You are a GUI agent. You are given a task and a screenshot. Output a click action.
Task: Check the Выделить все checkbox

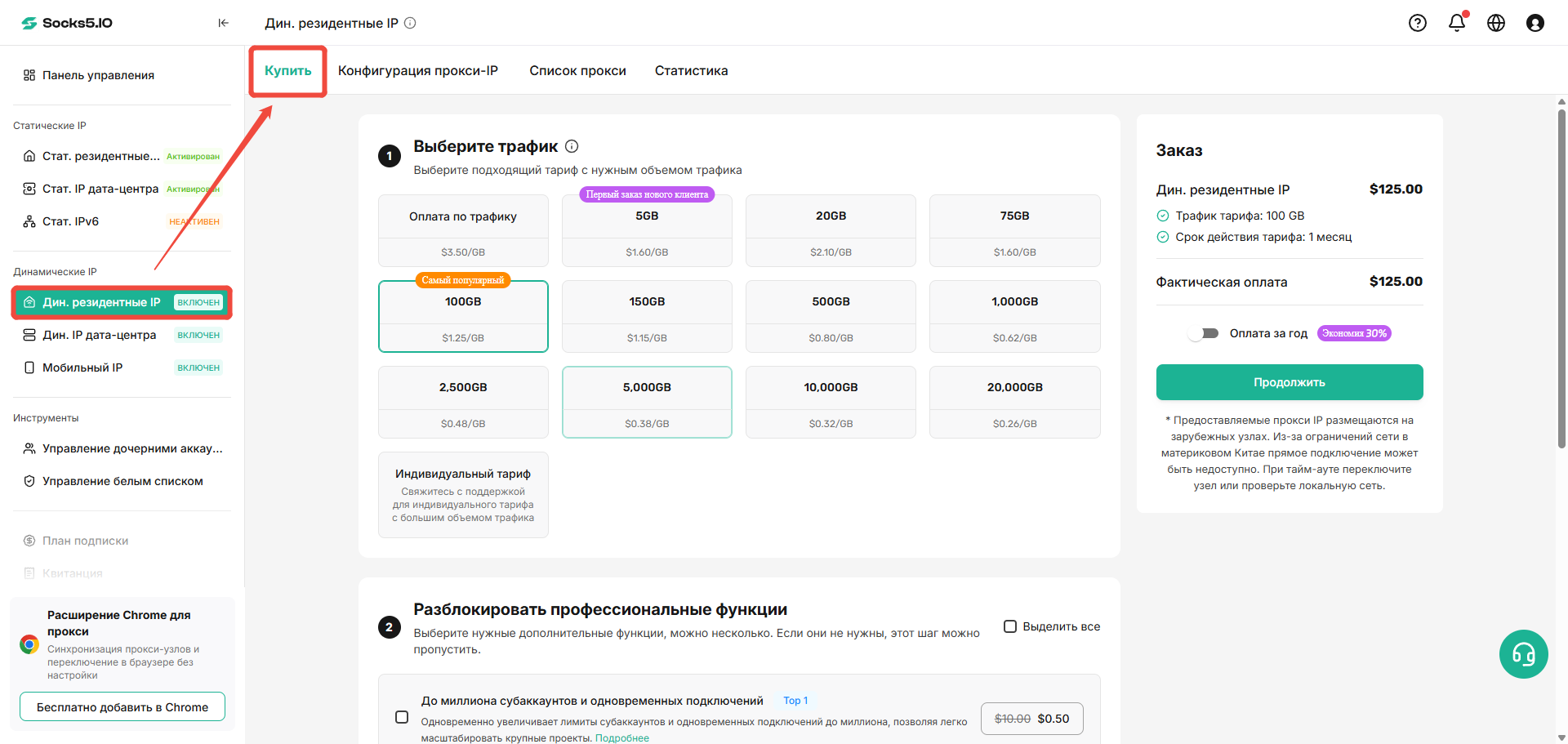click(x=1010, y=626)
